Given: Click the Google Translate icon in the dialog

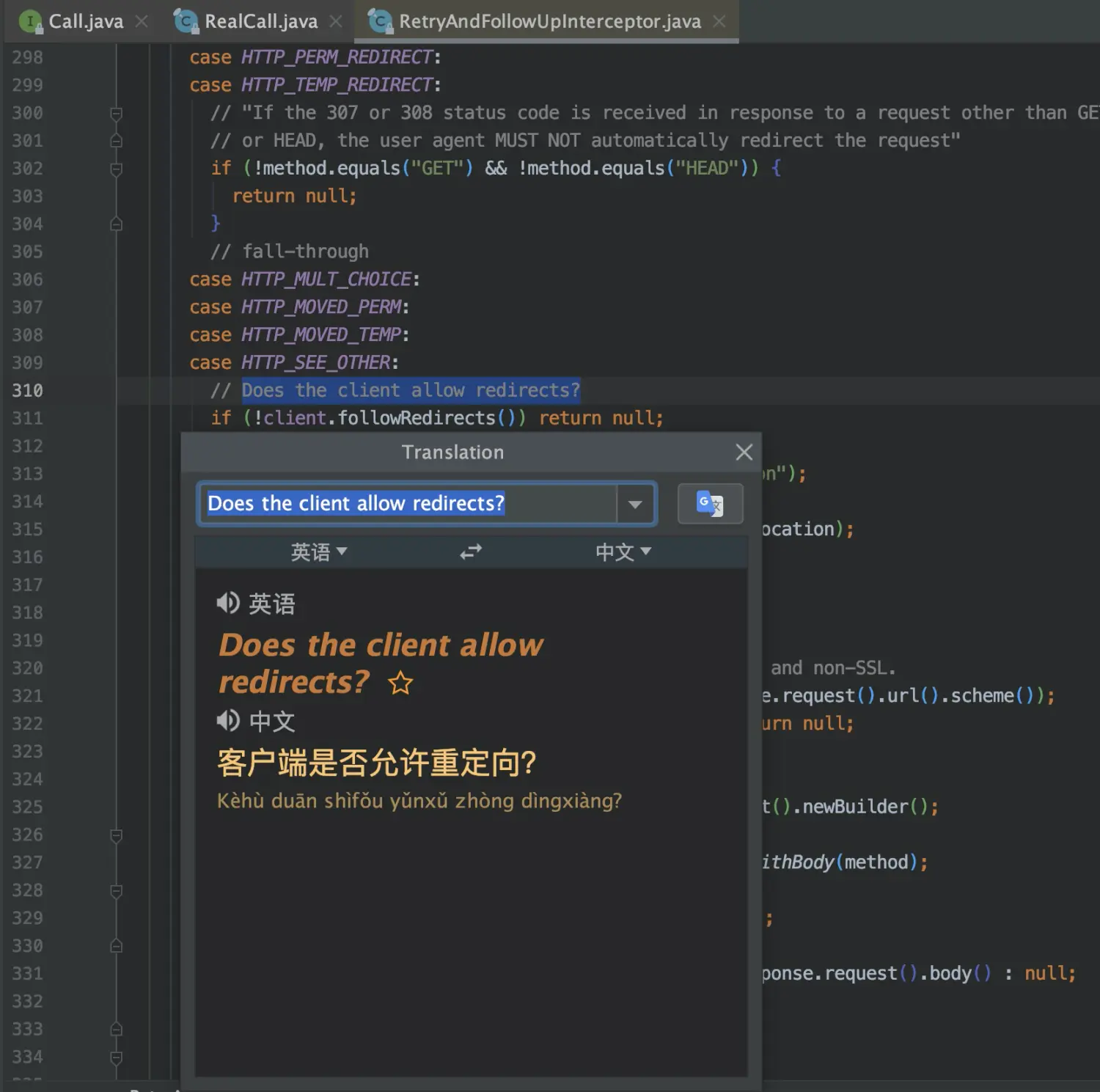Looking at the screenshot, I should (709, 504).
